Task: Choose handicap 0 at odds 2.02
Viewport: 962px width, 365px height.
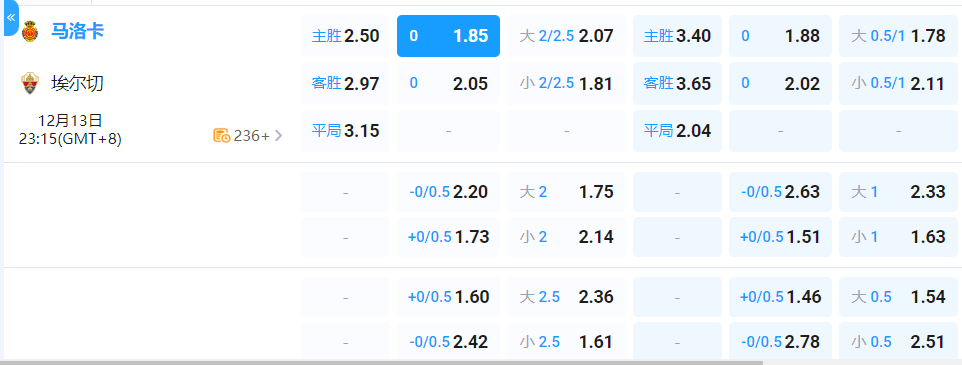Action: pyautogui.click(x=780, y=83)
